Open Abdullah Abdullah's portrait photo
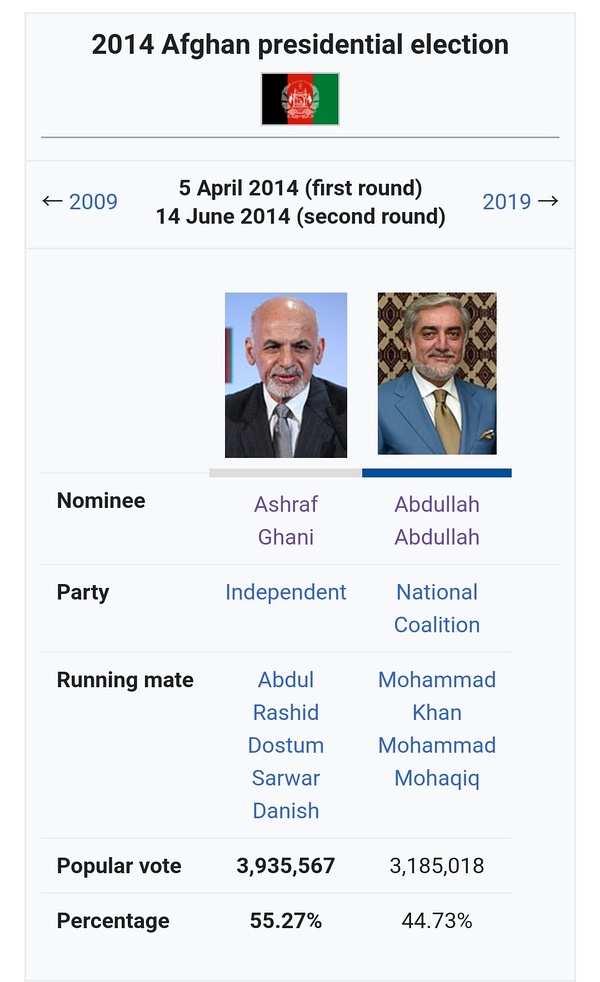The height and width of the screenshot is (982, 600). pyautogui.click(x=437, y=374)
